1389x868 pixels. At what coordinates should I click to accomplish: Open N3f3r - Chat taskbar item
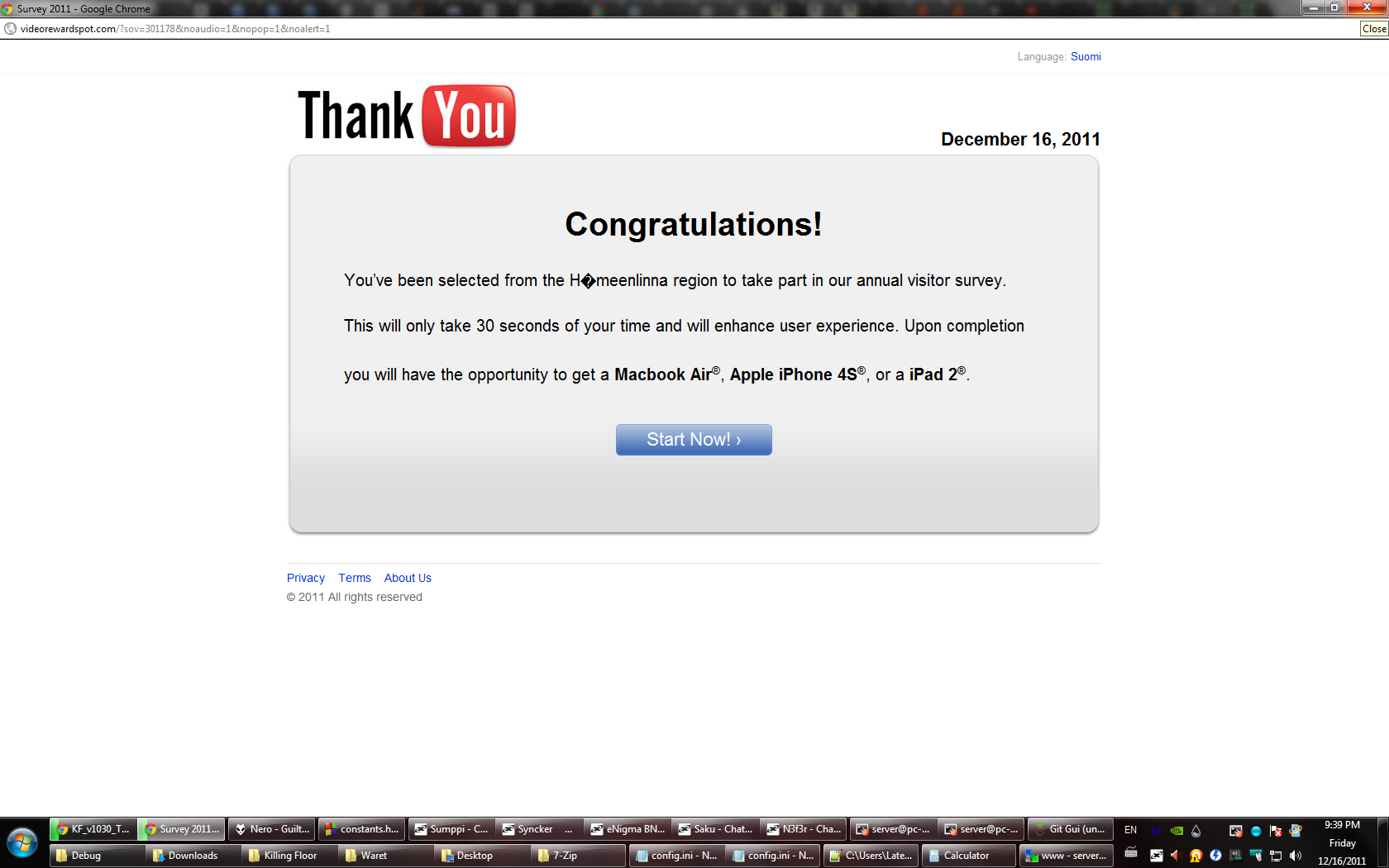click(x=804, y=829)
